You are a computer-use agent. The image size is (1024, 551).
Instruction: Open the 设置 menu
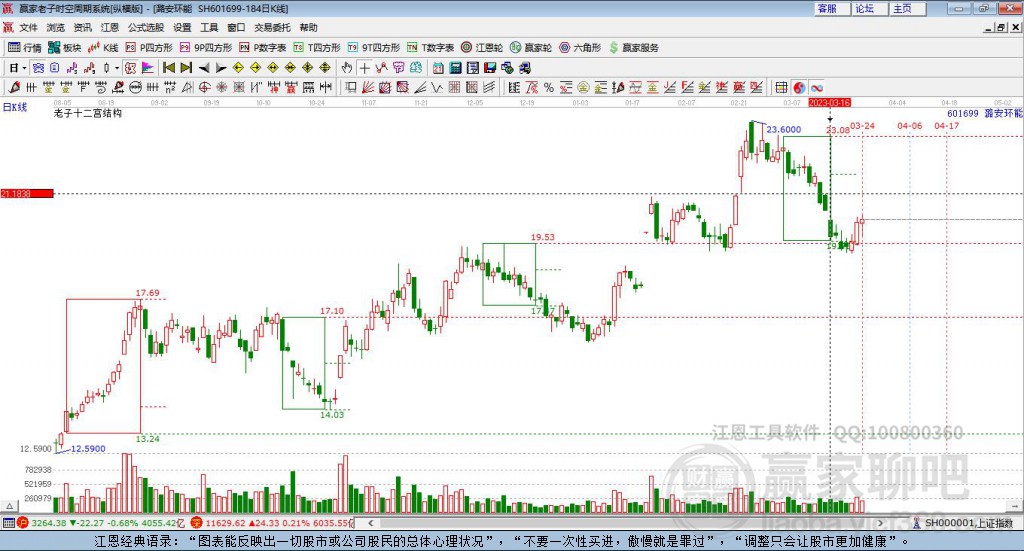click(x=182, y=27)
